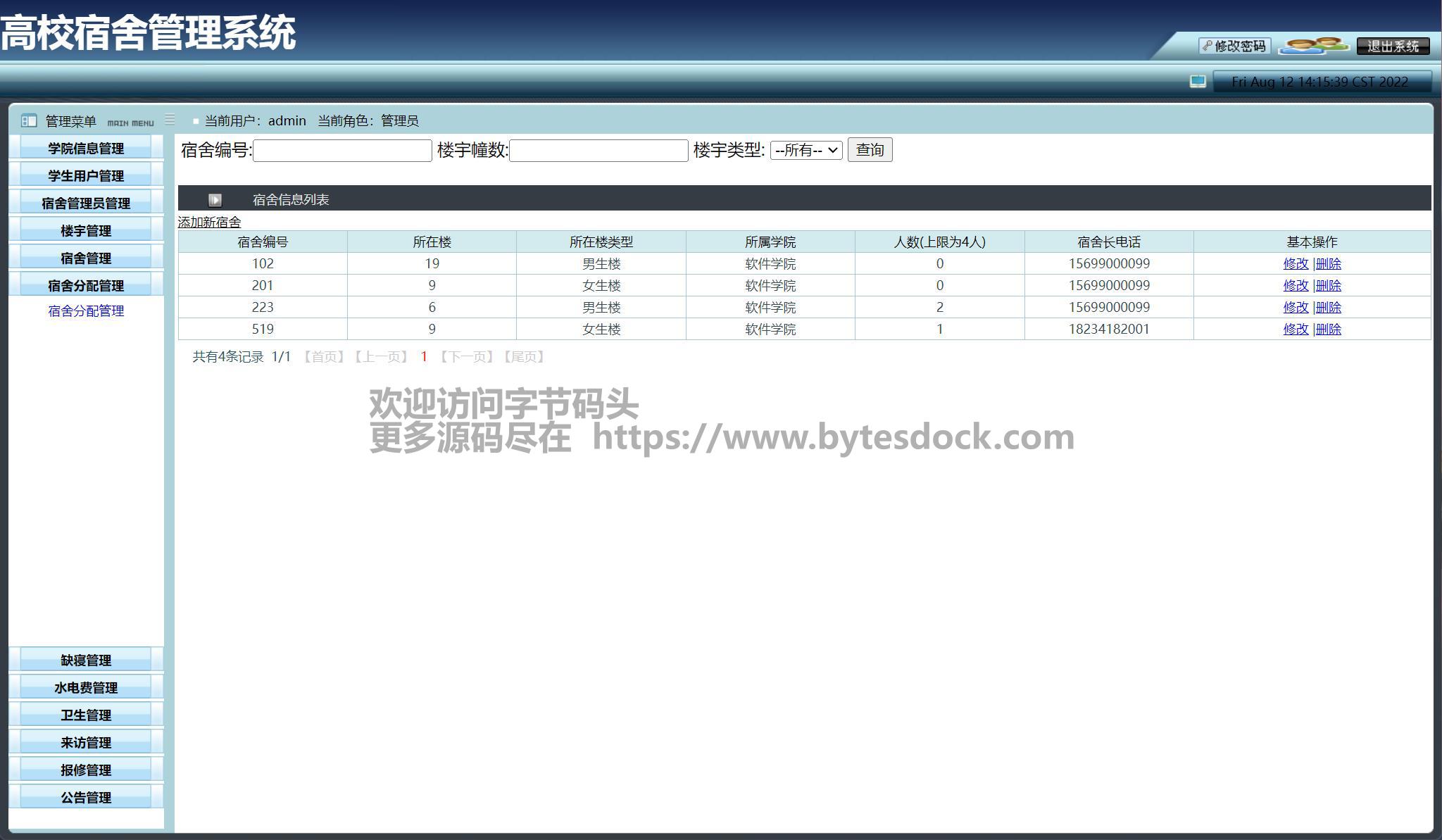Open the 公告管理 sidebar menu
This screenshot has width=1442, height=840.
[x=86, y=797]
